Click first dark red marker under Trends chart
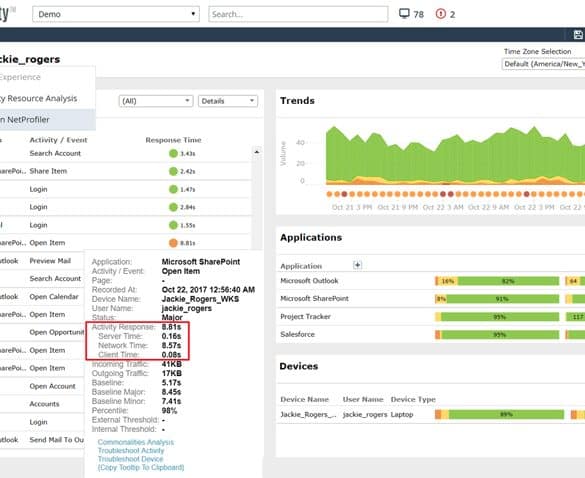This screenshot has height=478, width=585. coord(344,194)
